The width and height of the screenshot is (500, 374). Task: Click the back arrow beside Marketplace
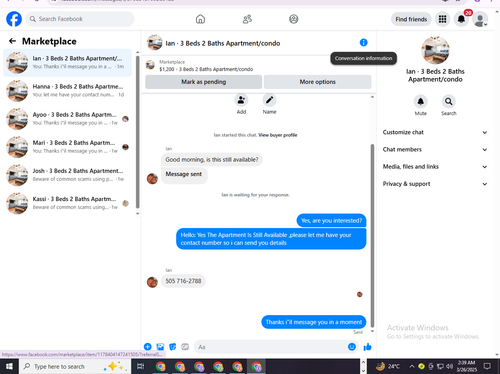click(12, 41)
